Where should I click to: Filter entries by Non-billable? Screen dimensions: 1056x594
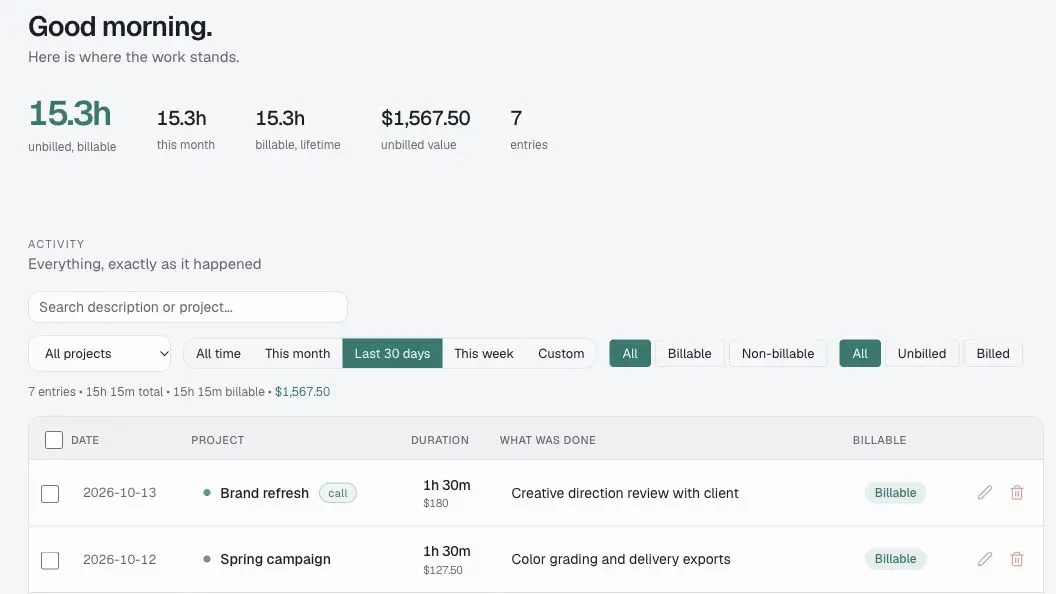pyautogui.click(x=778, y=354)
